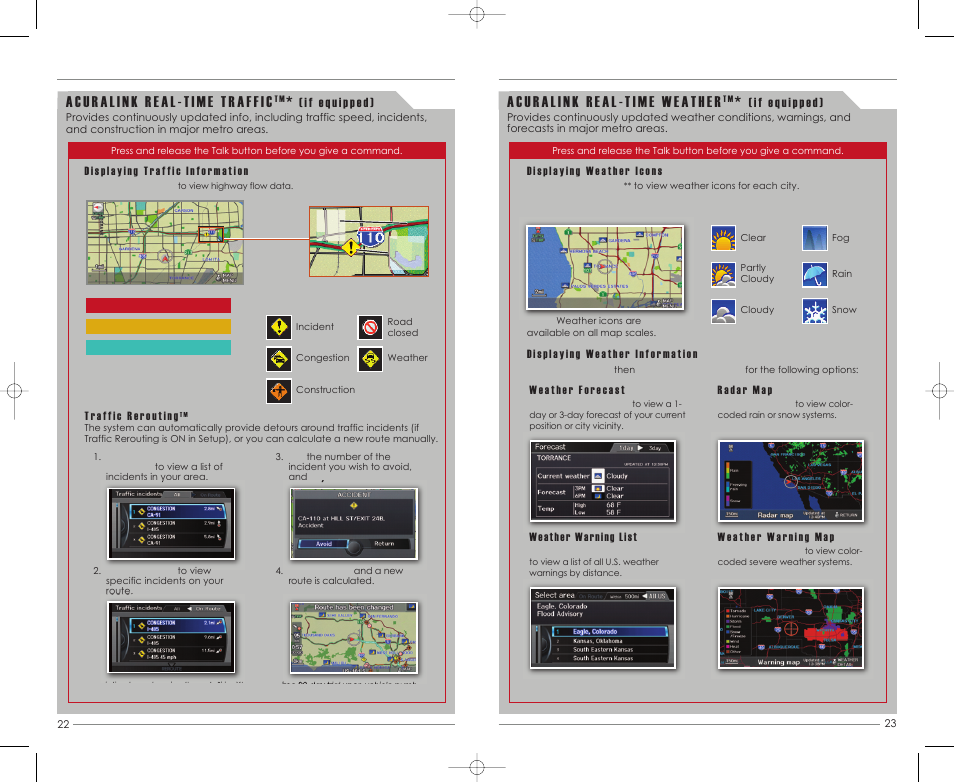Click the Avoid button in ACCIDENT dialog
The width and height of the screenshot is (954, 782).
click(323, 544)
